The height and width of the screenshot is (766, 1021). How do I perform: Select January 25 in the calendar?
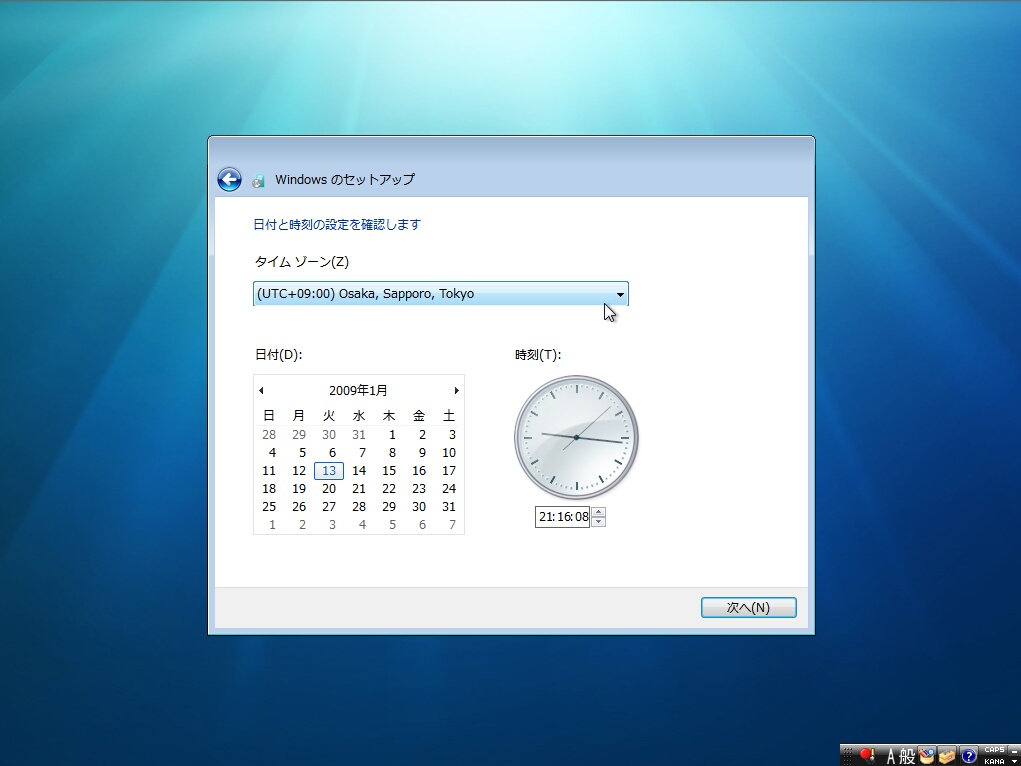point(269,507)
